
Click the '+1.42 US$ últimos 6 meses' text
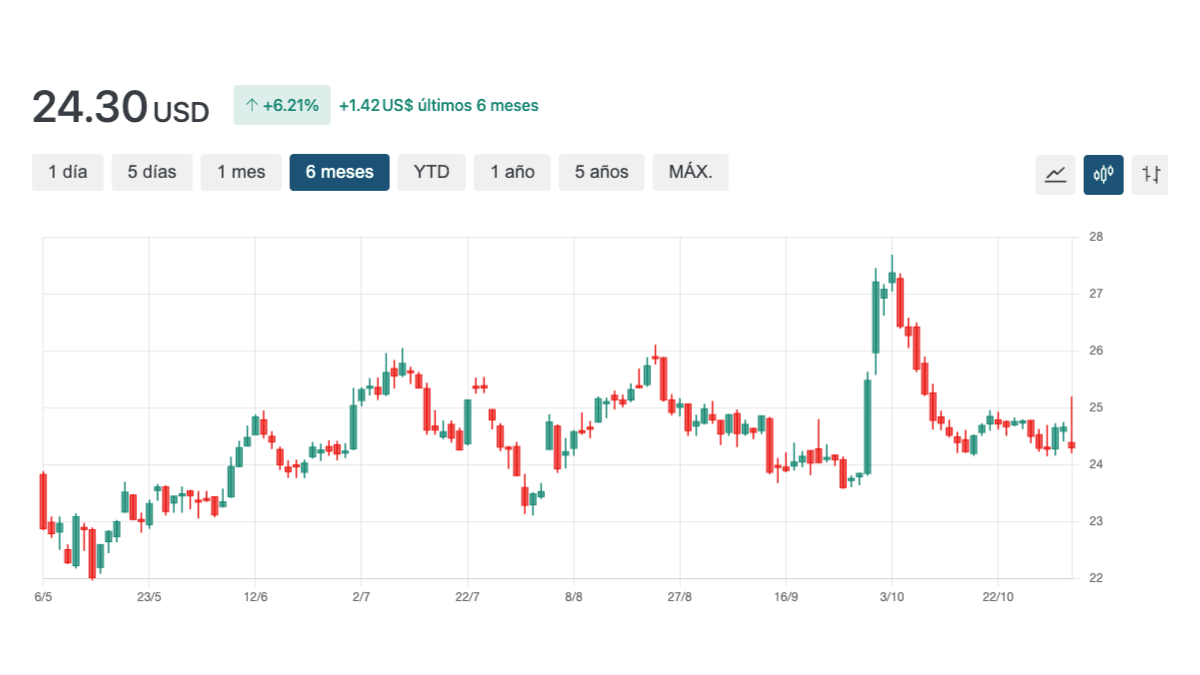click(x=440, y=105)
